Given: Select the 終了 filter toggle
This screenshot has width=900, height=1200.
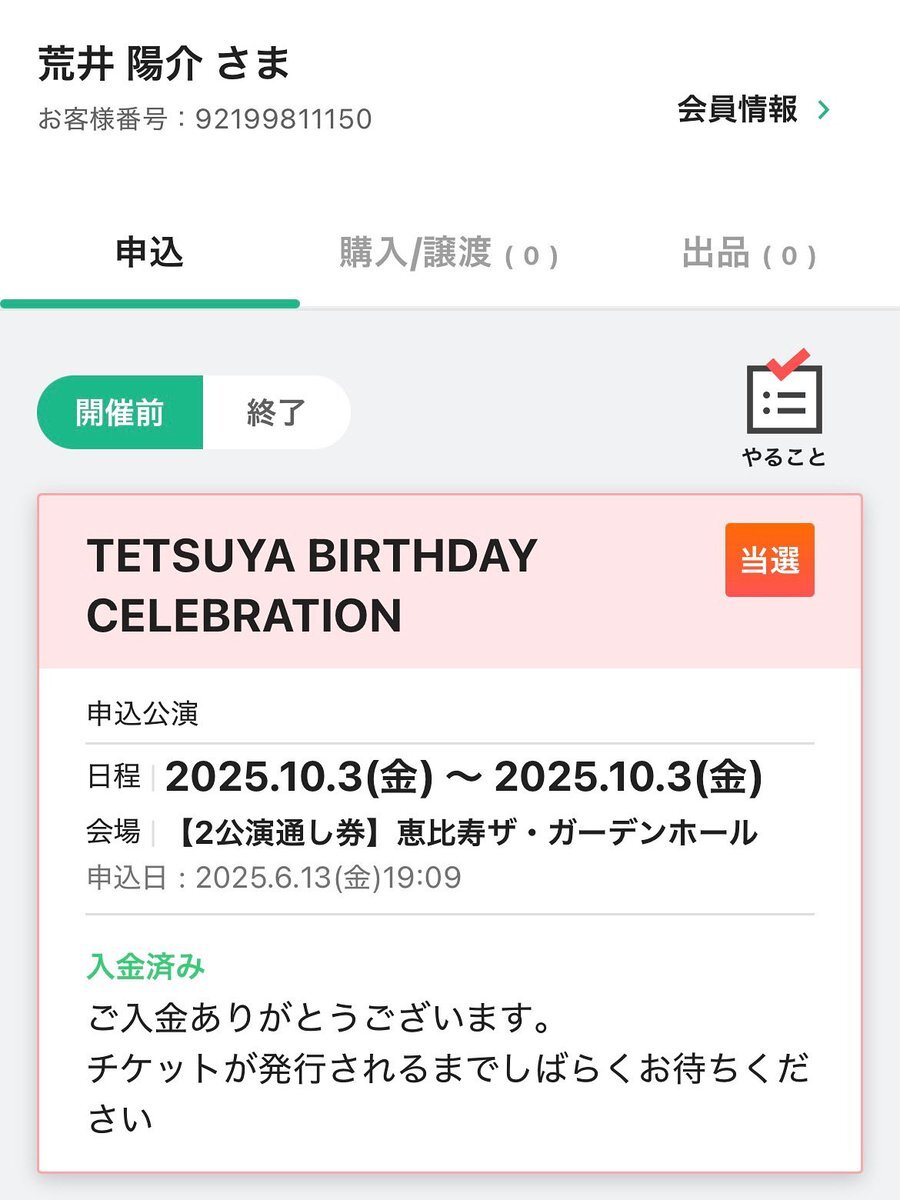Looking at the screenshot, I should pyautogui.click(x=277, y=412).
